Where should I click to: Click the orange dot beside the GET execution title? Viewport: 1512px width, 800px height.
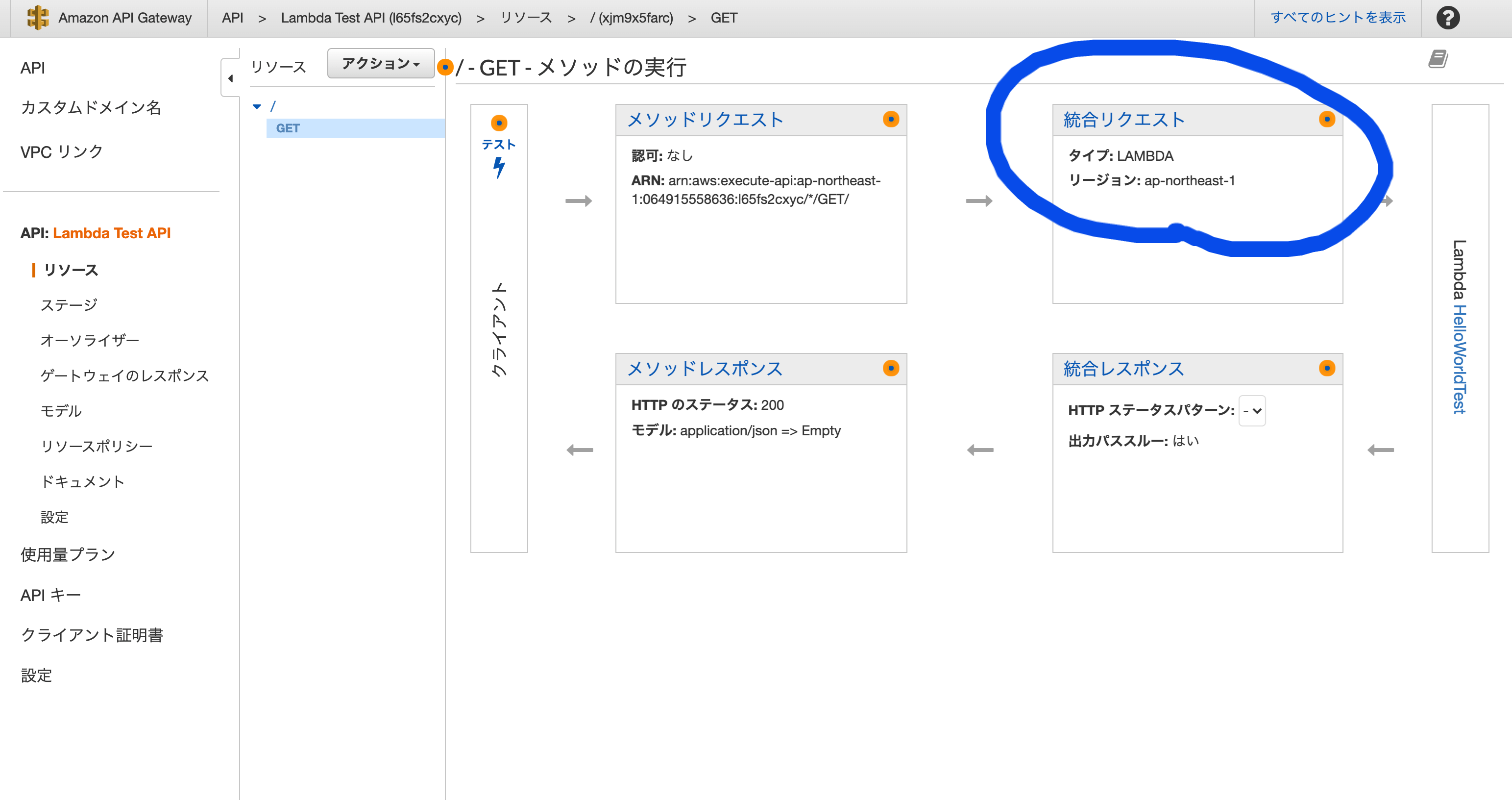(x=446, y=67)
